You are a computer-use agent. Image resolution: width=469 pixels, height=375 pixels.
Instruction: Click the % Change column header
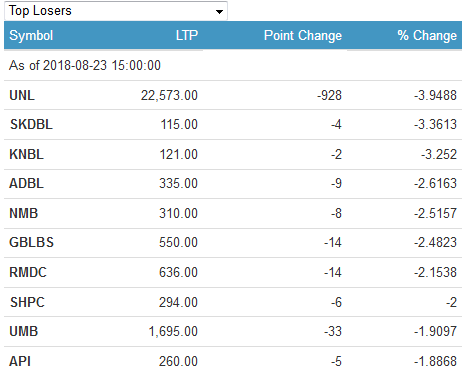(x=427, y=35)
